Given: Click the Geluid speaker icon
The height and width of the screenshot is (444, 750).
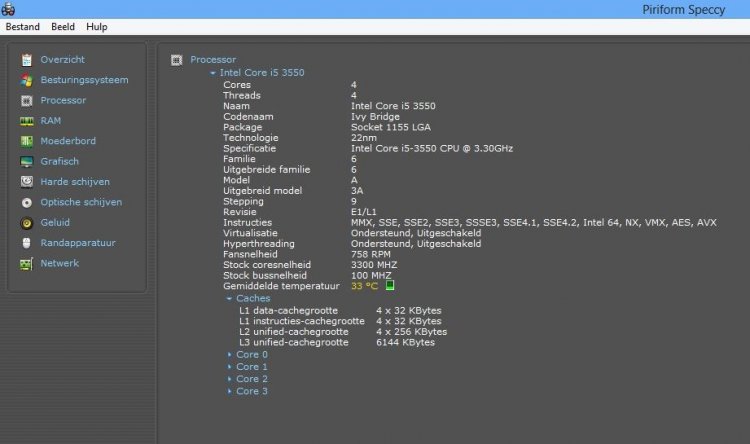Looking at the screenshot, I should pyautogui.click(x=27, y=223).
